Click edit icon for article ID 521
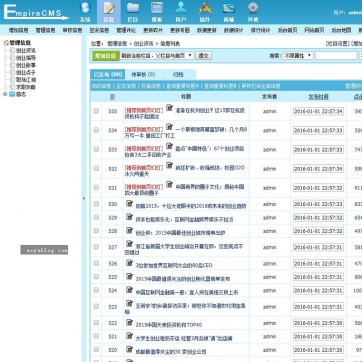 (x=129, y=336)
